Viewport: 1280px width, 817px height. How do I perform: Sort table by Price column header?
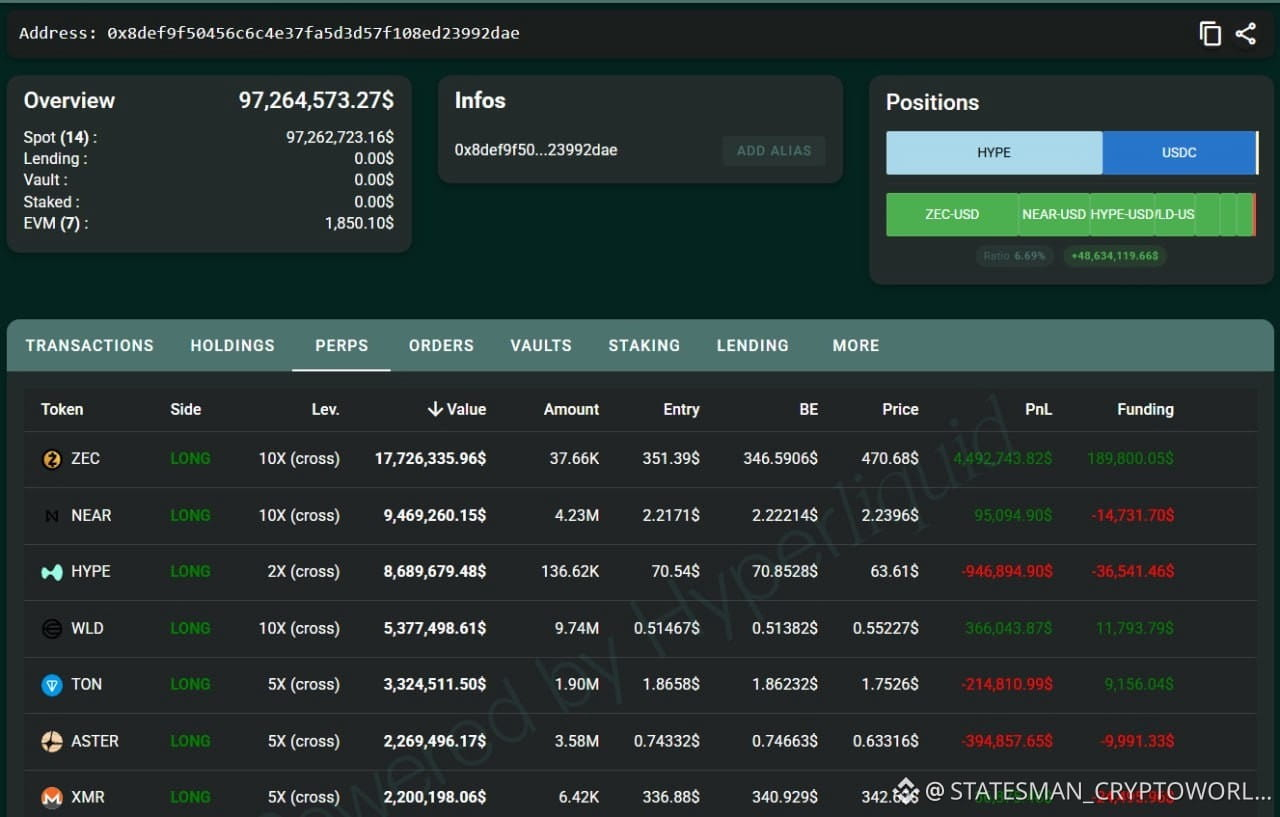pyautogui.click(x=900, y=409)
